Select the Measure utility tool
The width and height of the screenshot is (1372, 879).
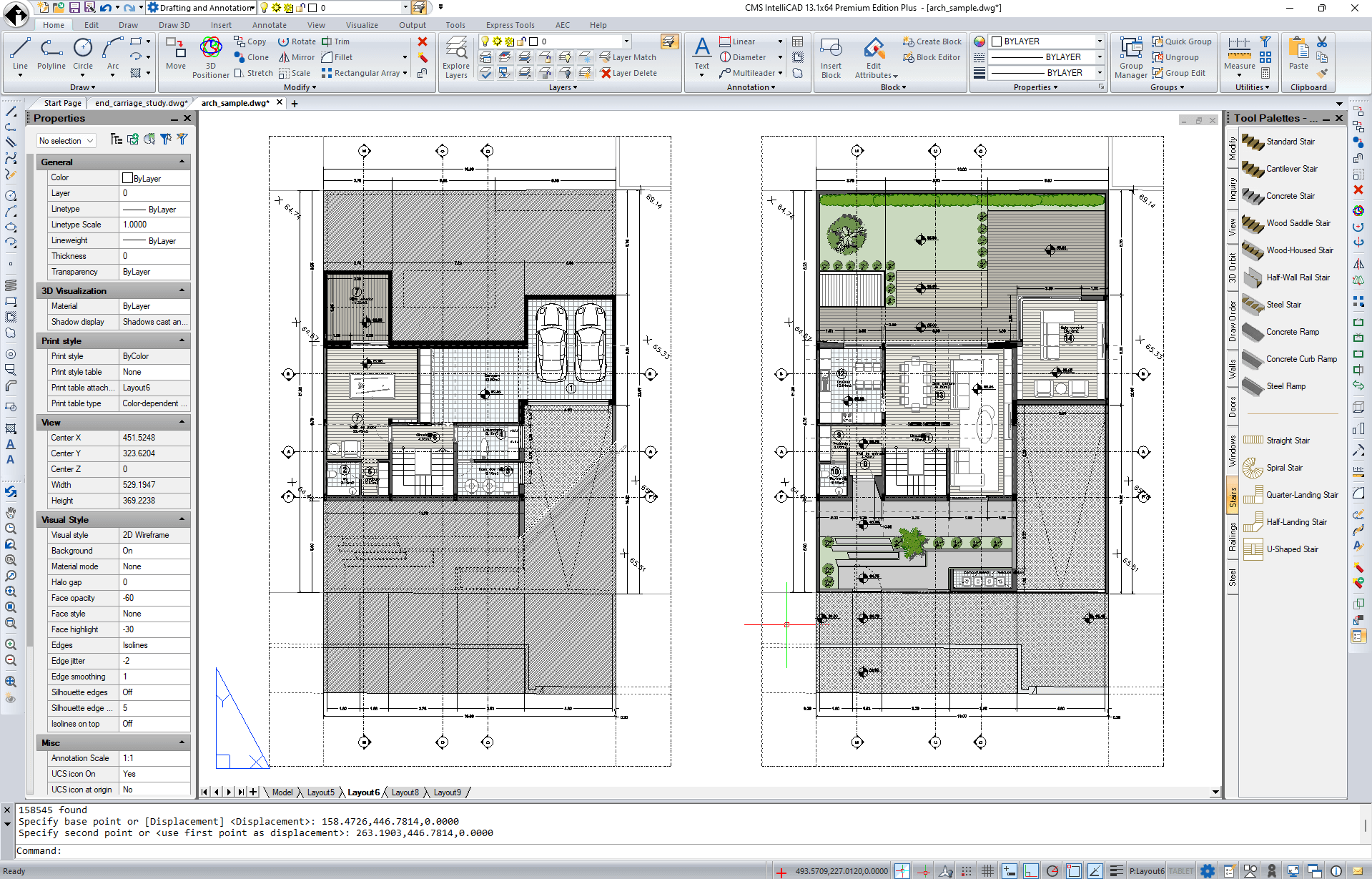1239,54
